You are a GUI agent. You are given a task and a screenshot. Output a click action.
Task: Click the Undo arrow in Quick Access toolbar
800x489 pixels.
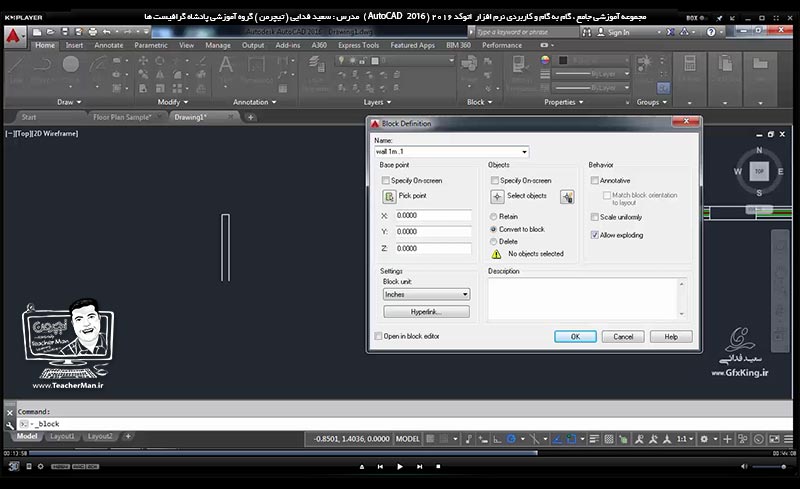click(106, 32)
